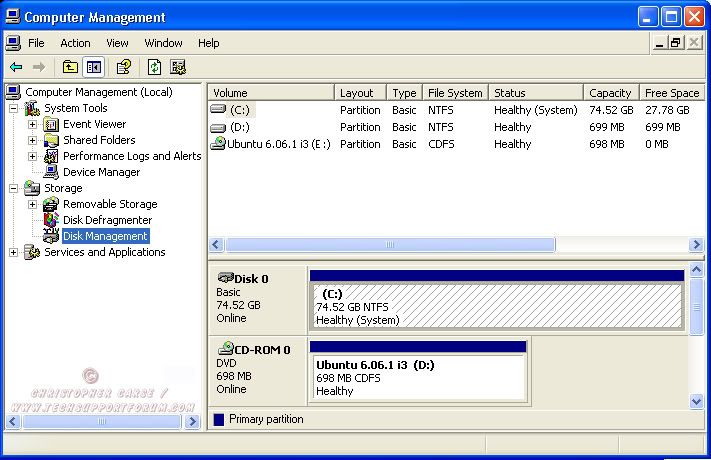Viewport: 711px width, 460px height.
Task: Click console tree scroll left arrow
Action: coord(13,421)
